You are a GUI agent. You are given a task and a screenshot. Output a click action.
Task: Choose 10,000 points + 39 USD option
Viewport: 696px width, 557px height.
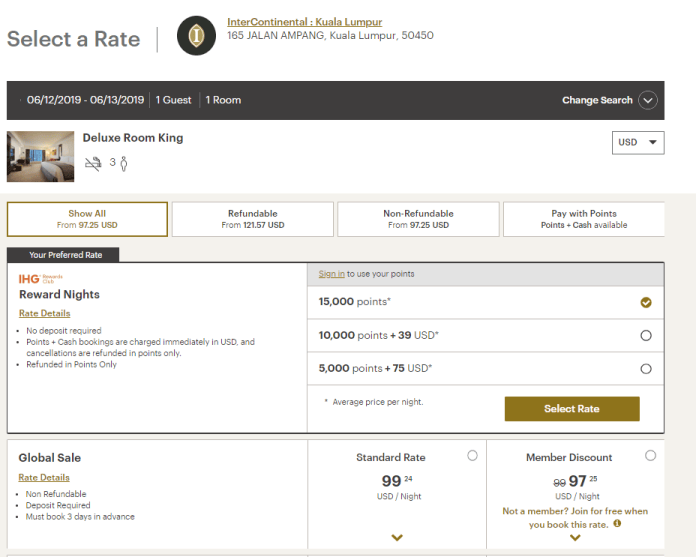tap(646, 336)
